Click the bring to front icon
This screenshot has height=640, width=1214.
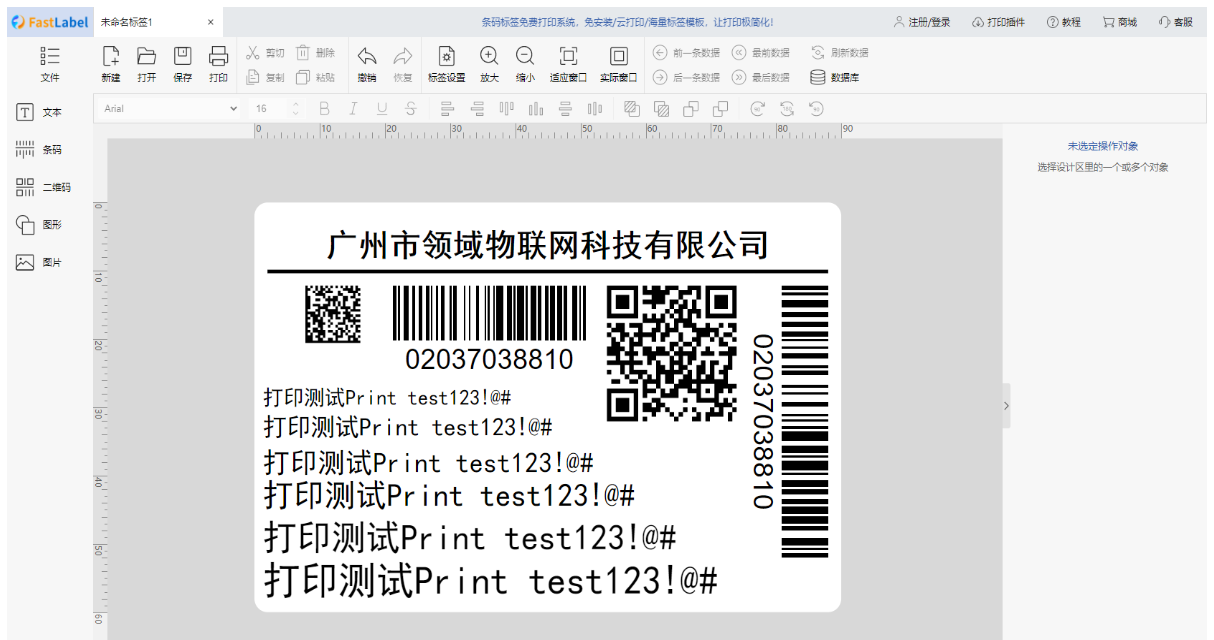click(631, 108)
